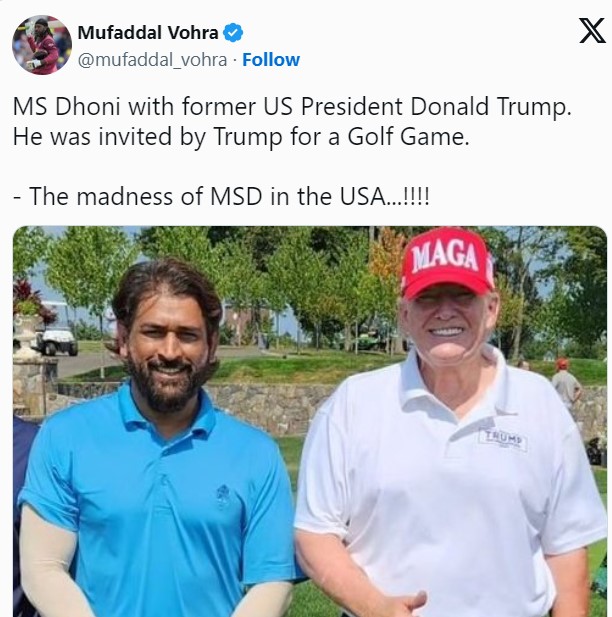Click the red MAGA cap in photo

448,262
